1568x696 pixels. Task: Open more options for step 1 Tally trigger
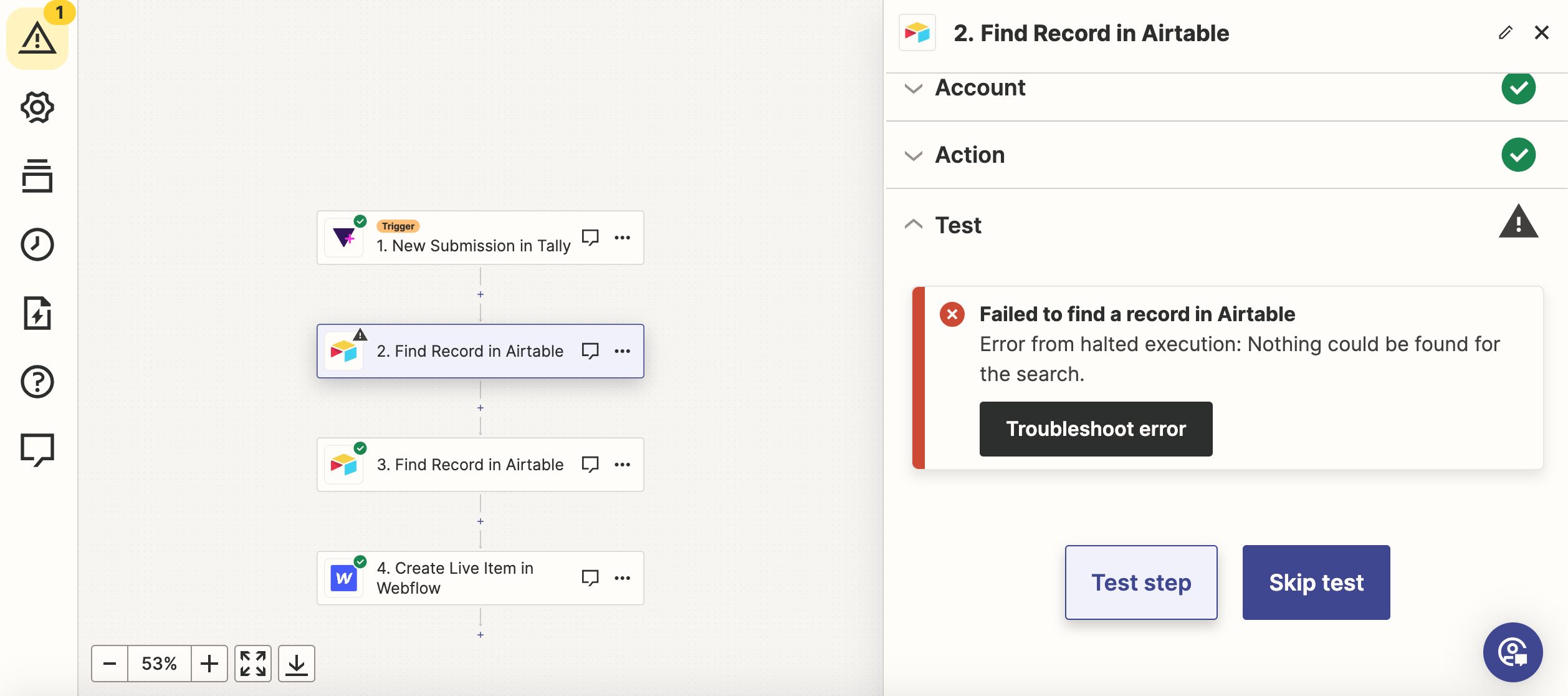623,238
